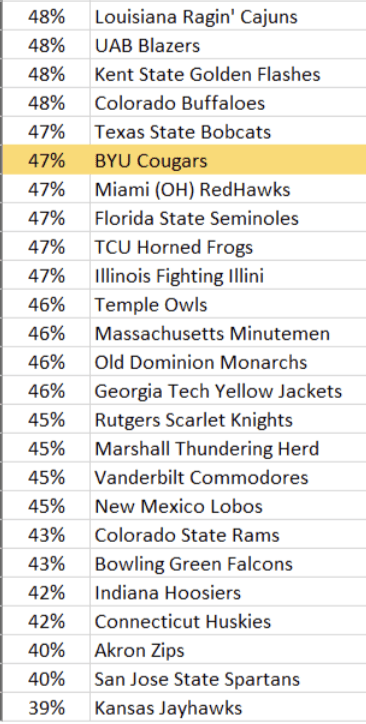The image size is (366, 724).
Task: Click the 47% cell beside BYU Cougars
Action: (x=46, y=161)
